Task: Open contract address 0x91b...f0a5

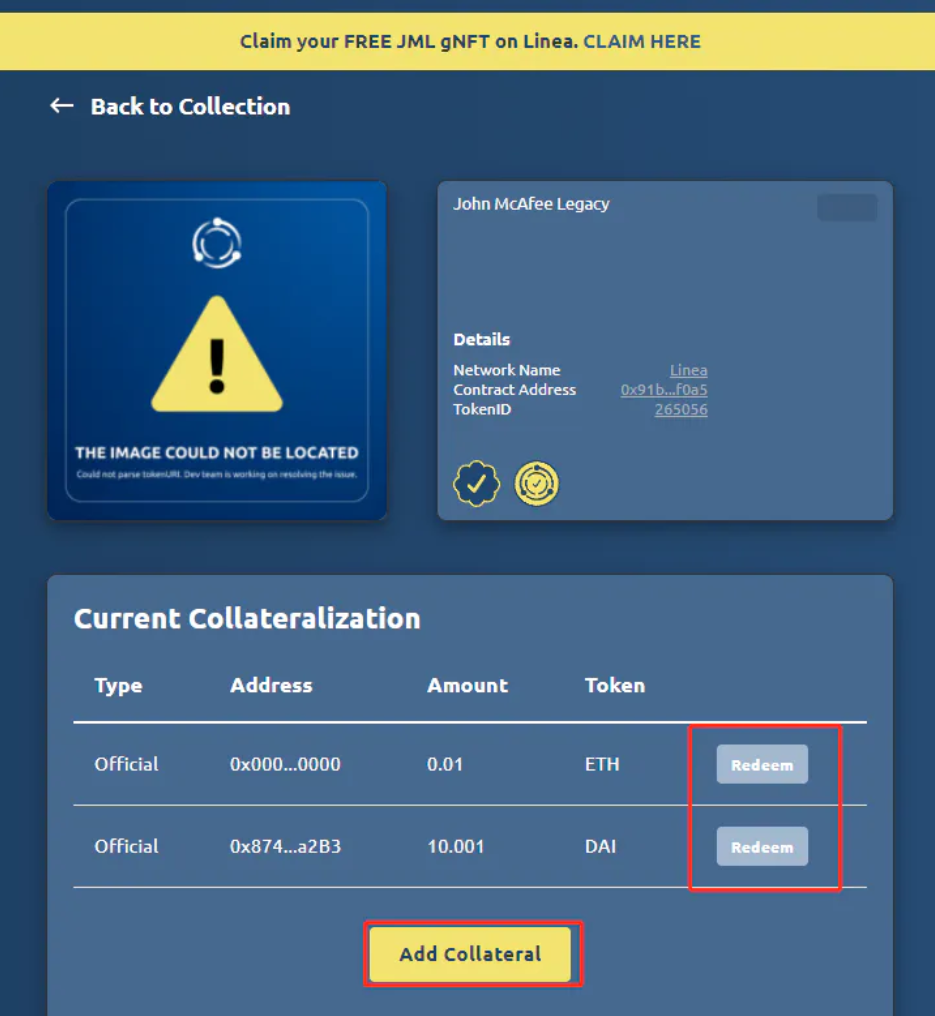Action: [664, 389]
